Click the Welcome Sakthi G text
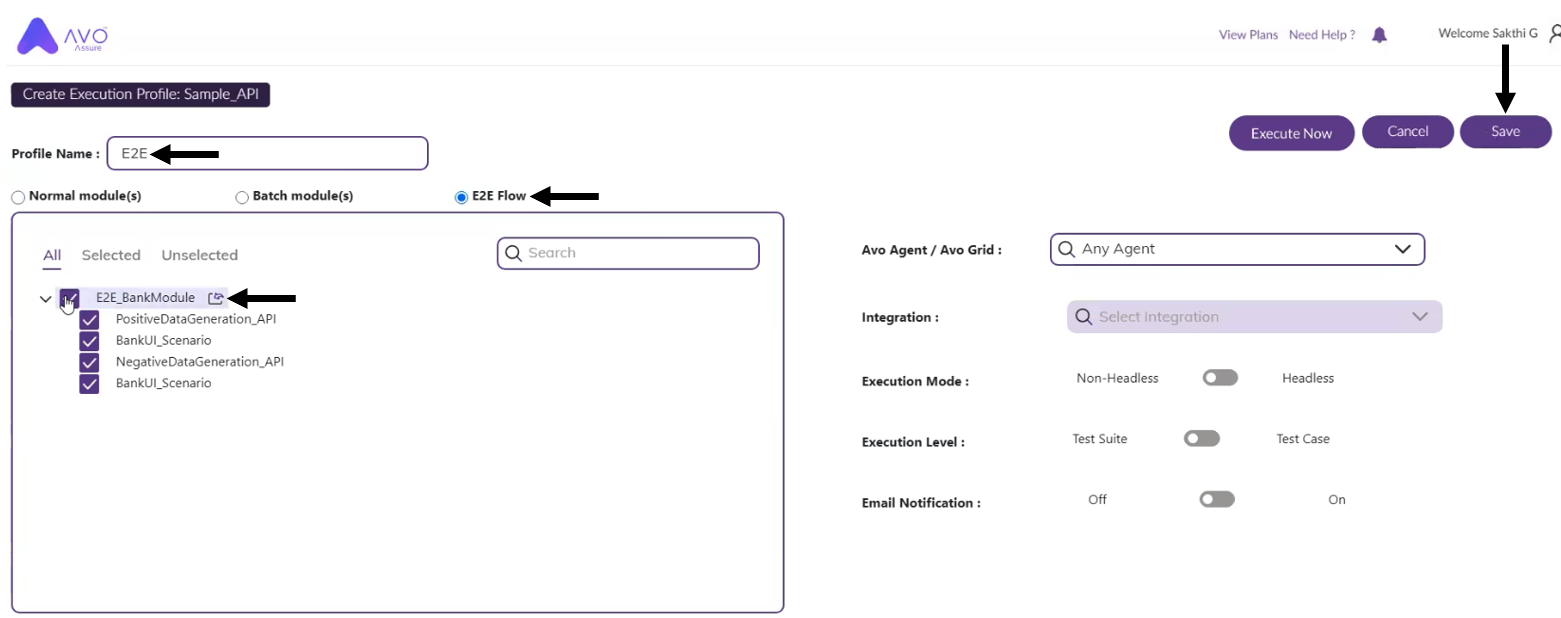Screen dimensions: 1561x618 [x=1488, y=33]
